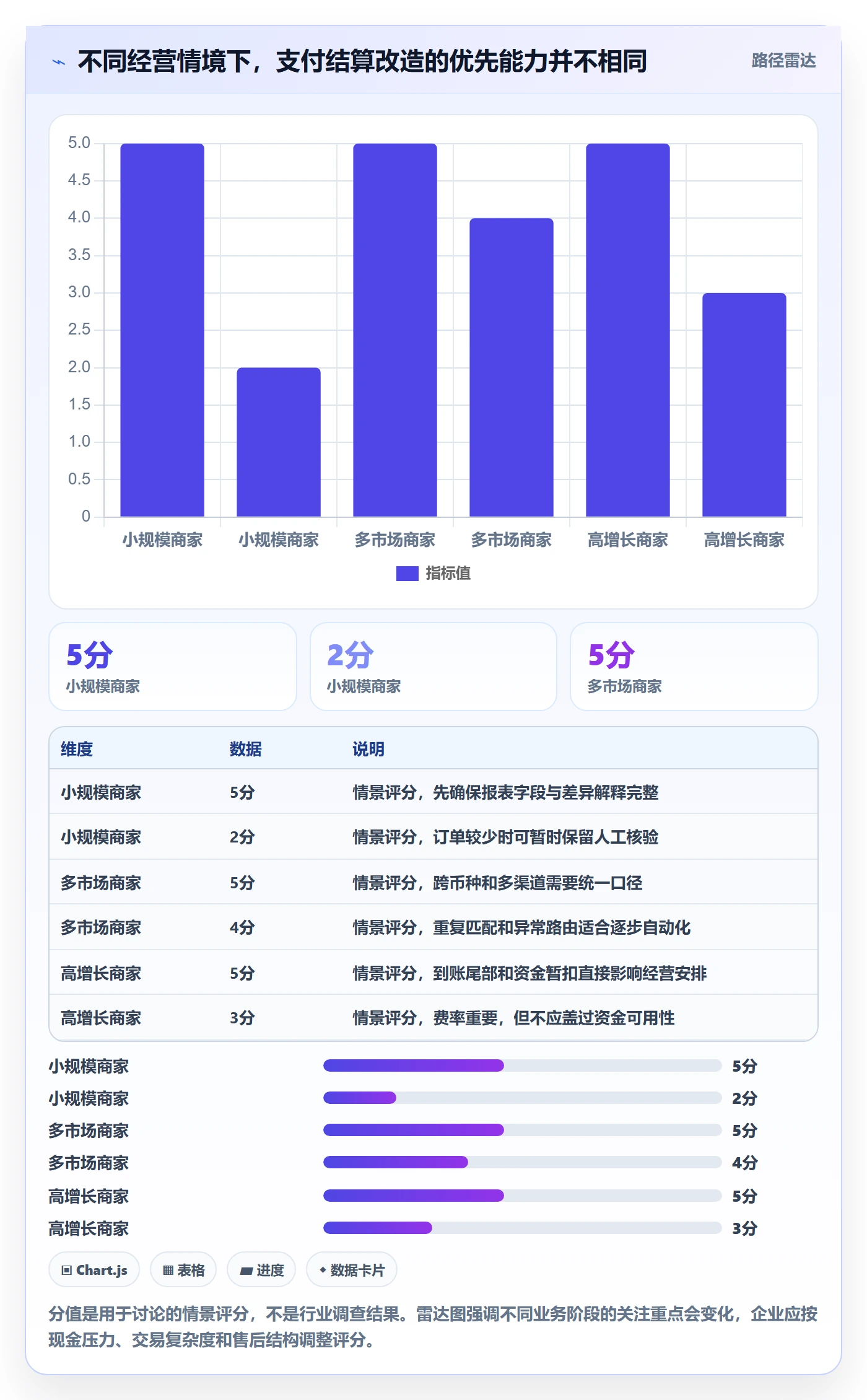The height and width of the screenshot is (1400, 867).
Task: Click the 指标值 legend label
Action: click(448, 574)
